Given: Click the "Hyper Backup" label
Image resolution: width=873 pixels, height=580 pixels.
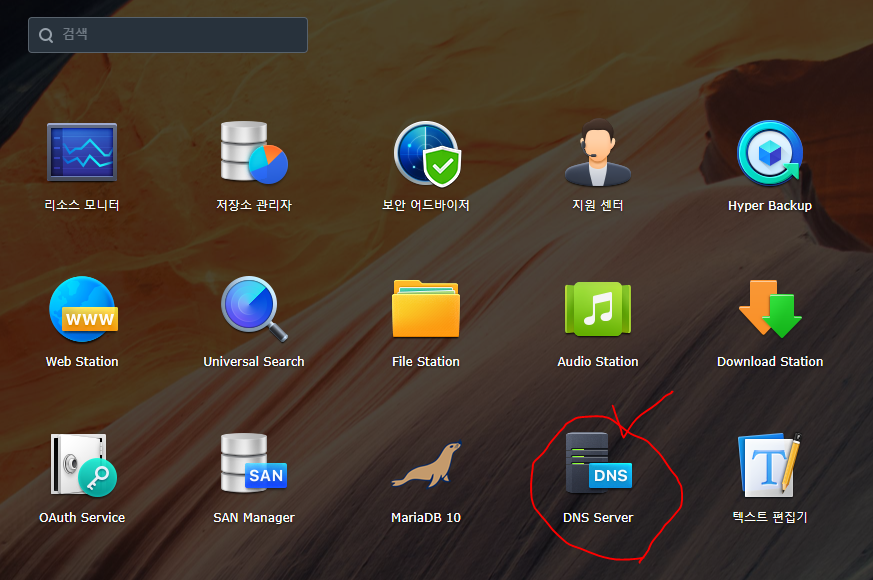Looking at the screenshot, I should pos(770,206).
